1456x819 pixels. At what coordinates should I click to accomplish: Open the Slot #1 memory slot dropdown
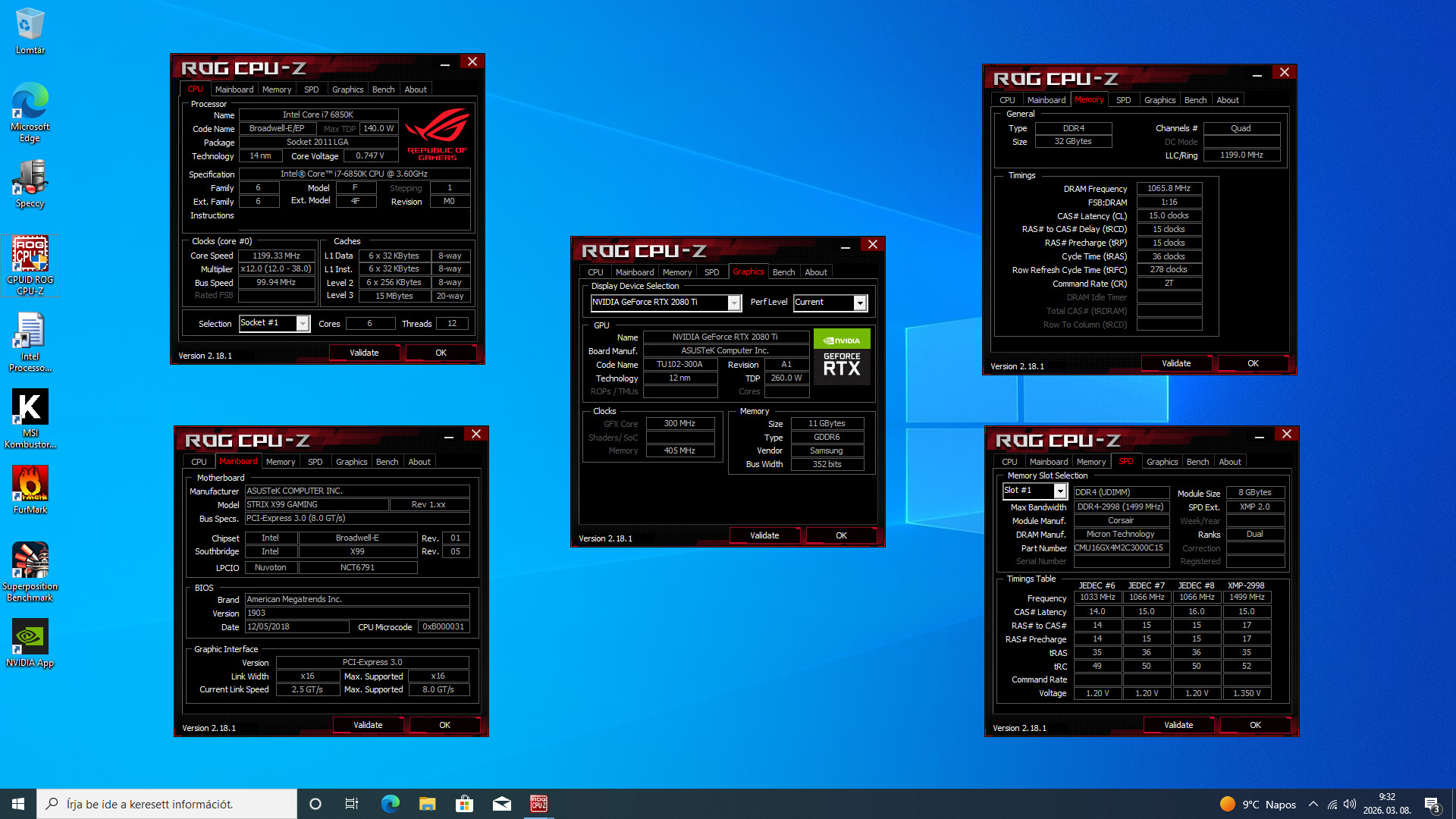[x=1060, y=491]
